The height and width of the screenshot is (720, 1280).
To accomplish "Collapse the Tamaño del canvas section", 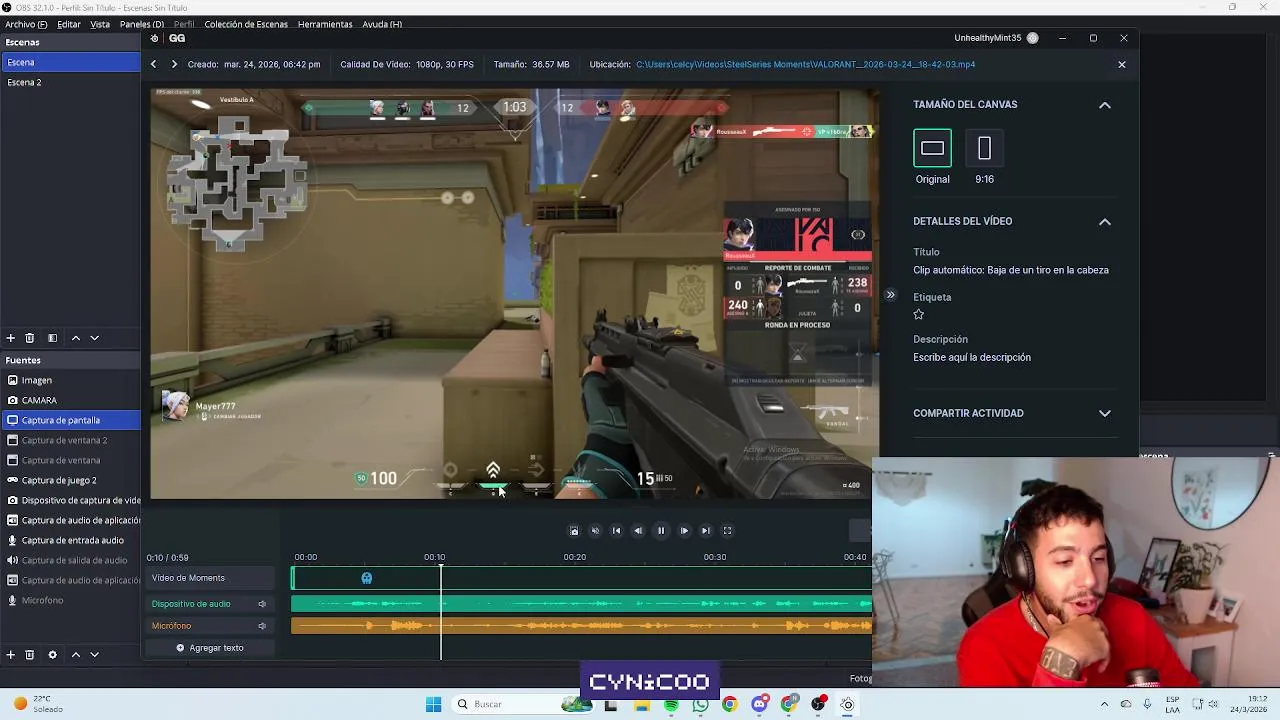I will tap(1105, 105).
